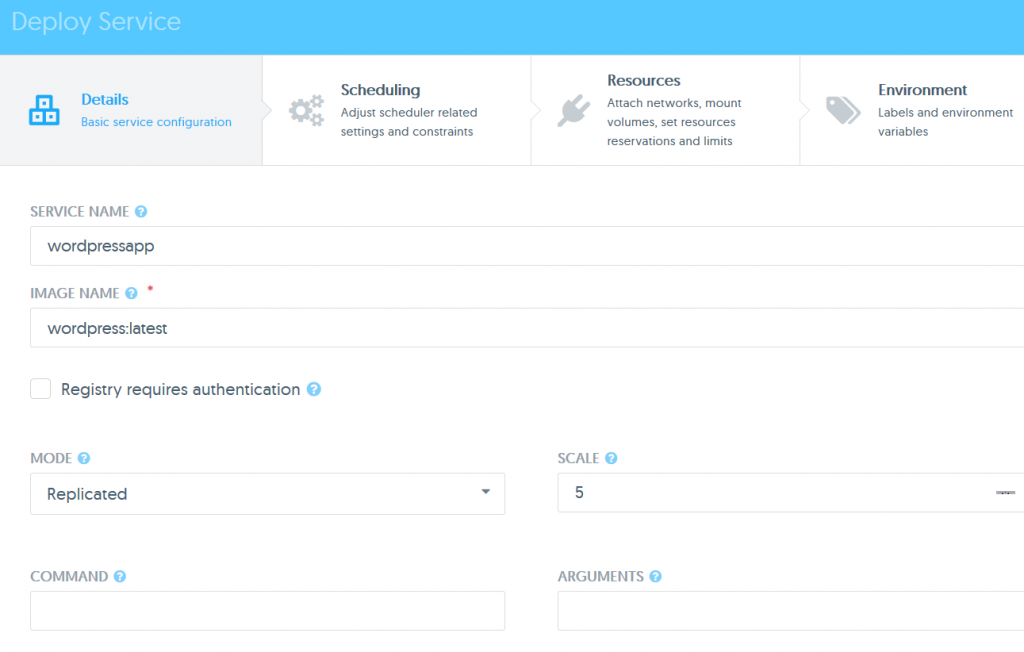
Task: Open the Mode help tooltip icon
Action: tap(84, 458)
